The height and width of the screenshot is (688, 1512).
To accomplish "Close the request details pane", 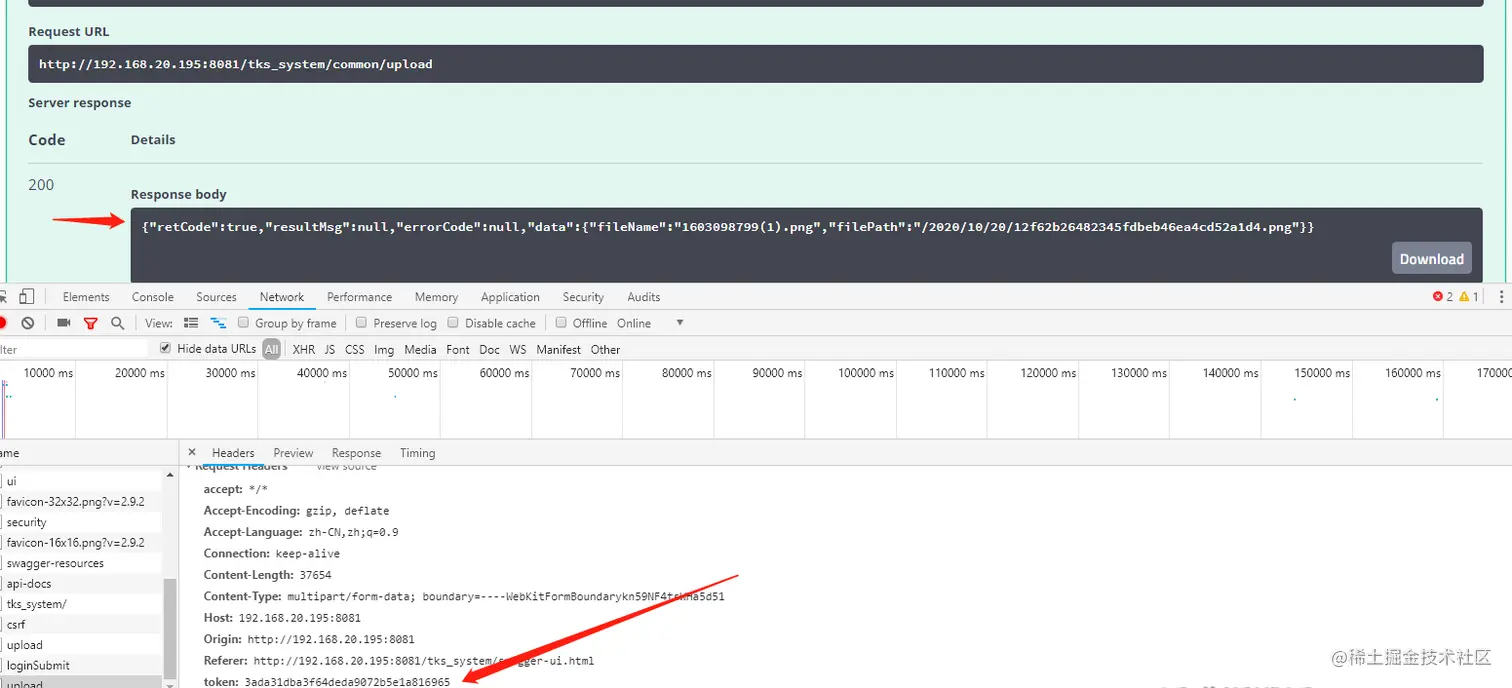I will coord(192,452).
